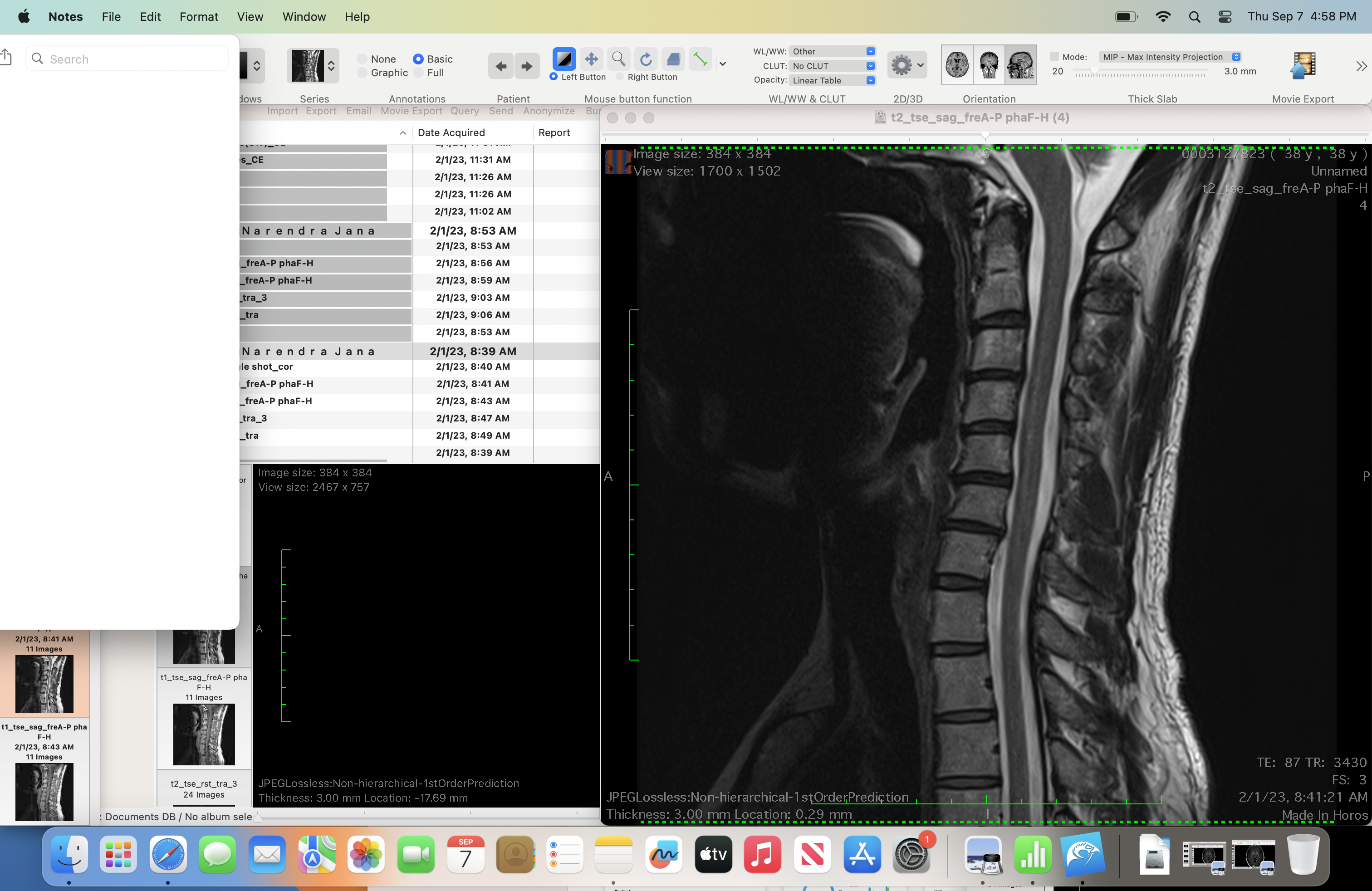The image size is (1372, 891).
Task: Select the Move/pan tool
Action: (x=591, y=59)
